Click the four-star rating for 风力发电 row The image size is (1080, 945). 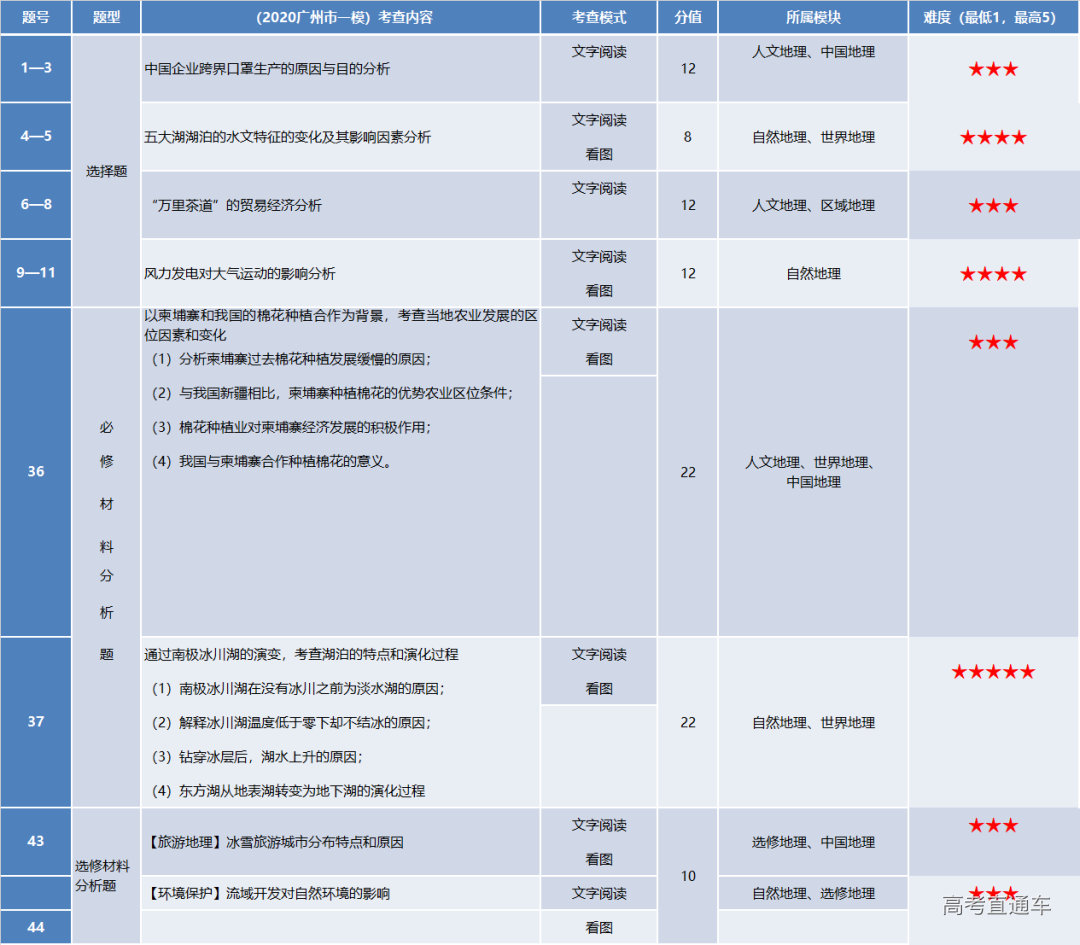coord(992,273)
